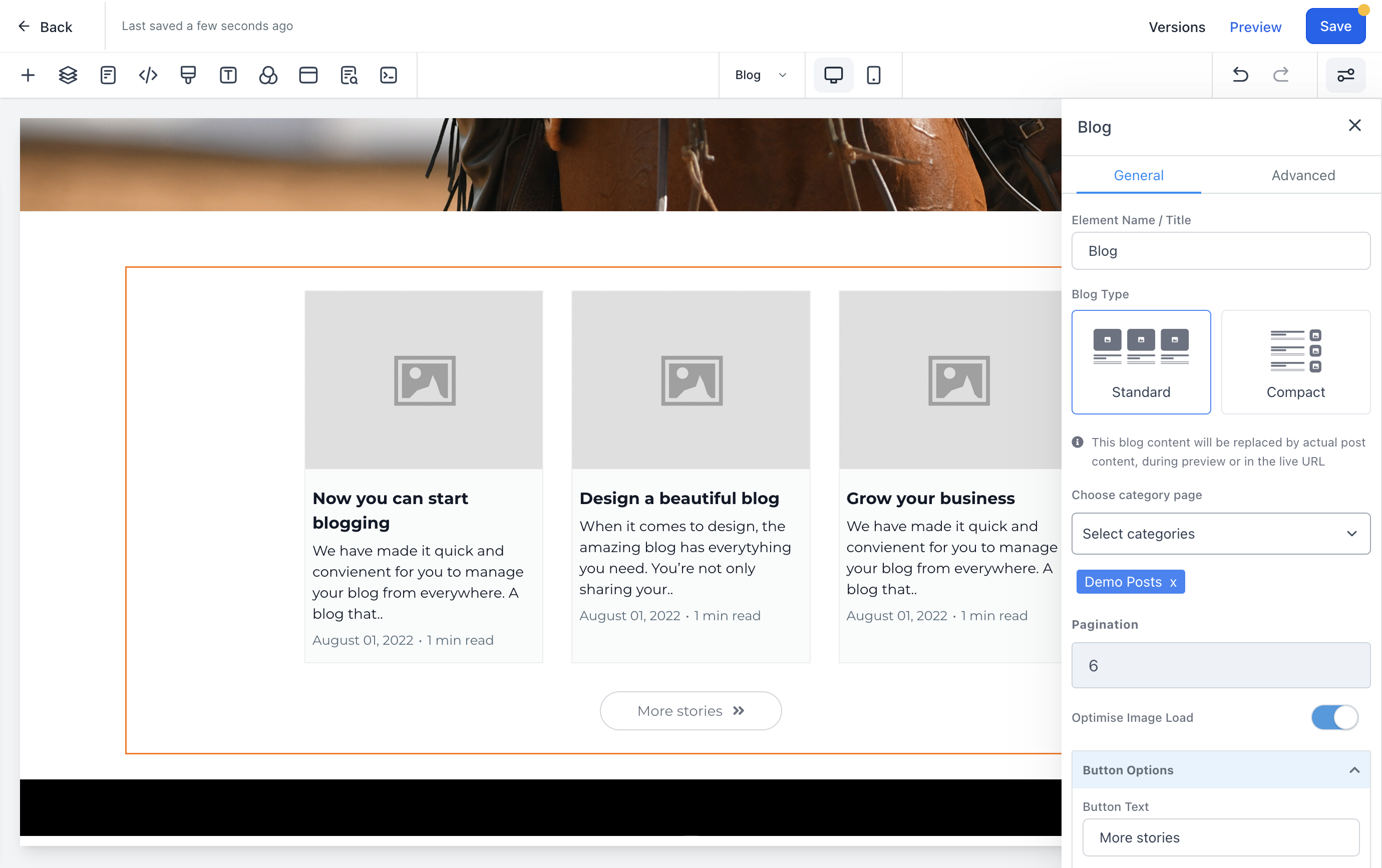This screenshot has height=868, width=1382.
Task: Undo the last change
Action: tap(1240, 75)
